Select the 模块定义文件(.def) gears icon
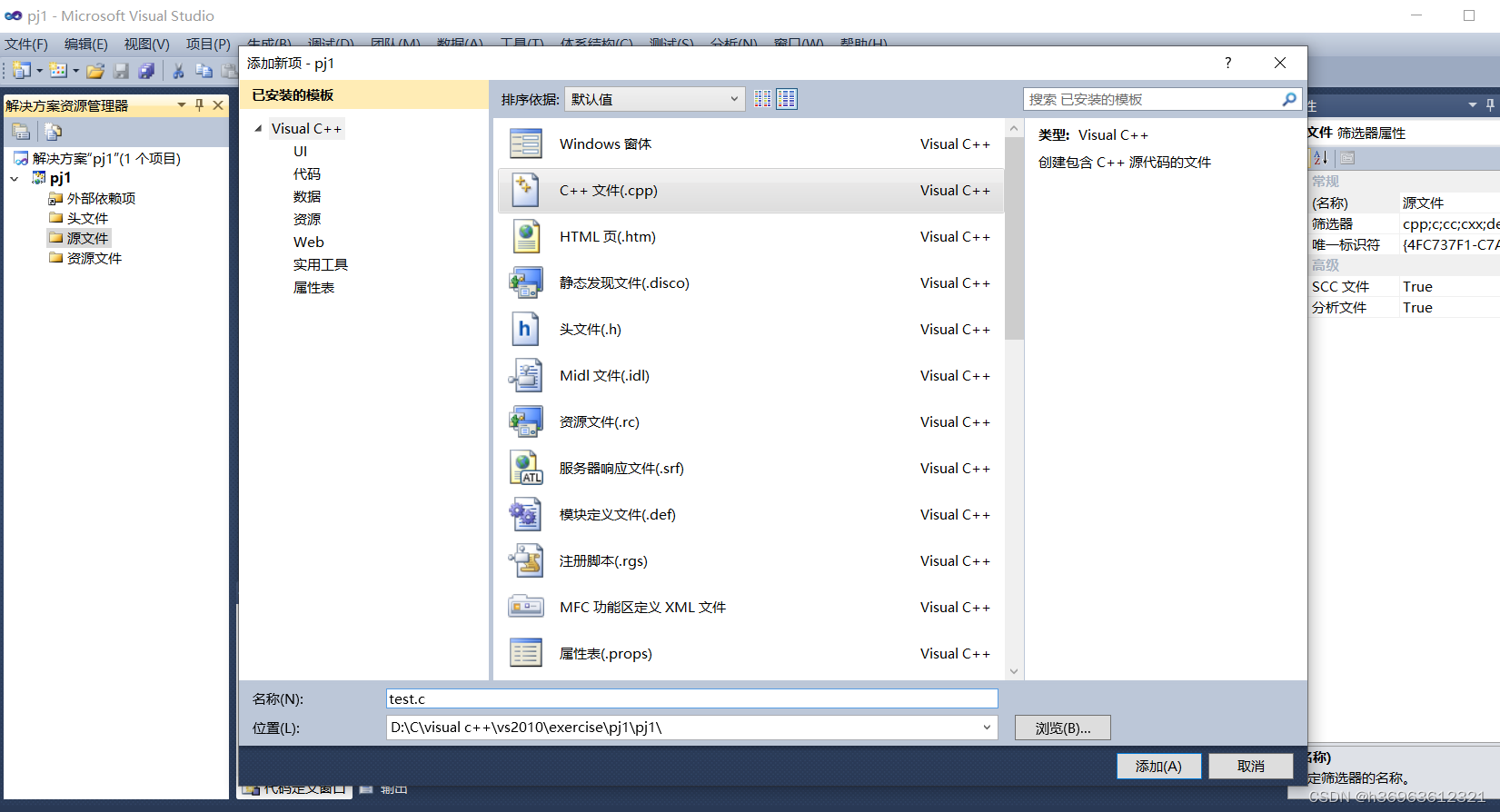Viewport: 1500px width, 812px height. click(x=525, y=514)
